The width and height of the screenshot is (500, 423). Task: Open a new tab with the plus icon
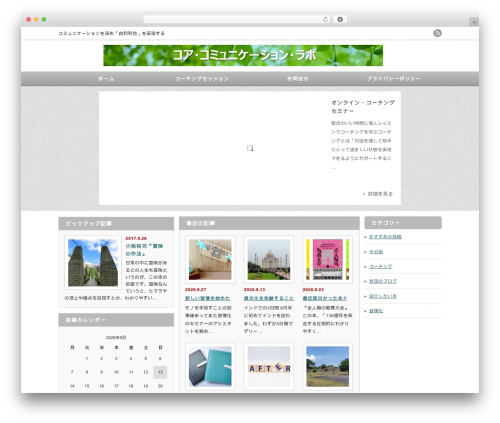click(x=474, y=22)
